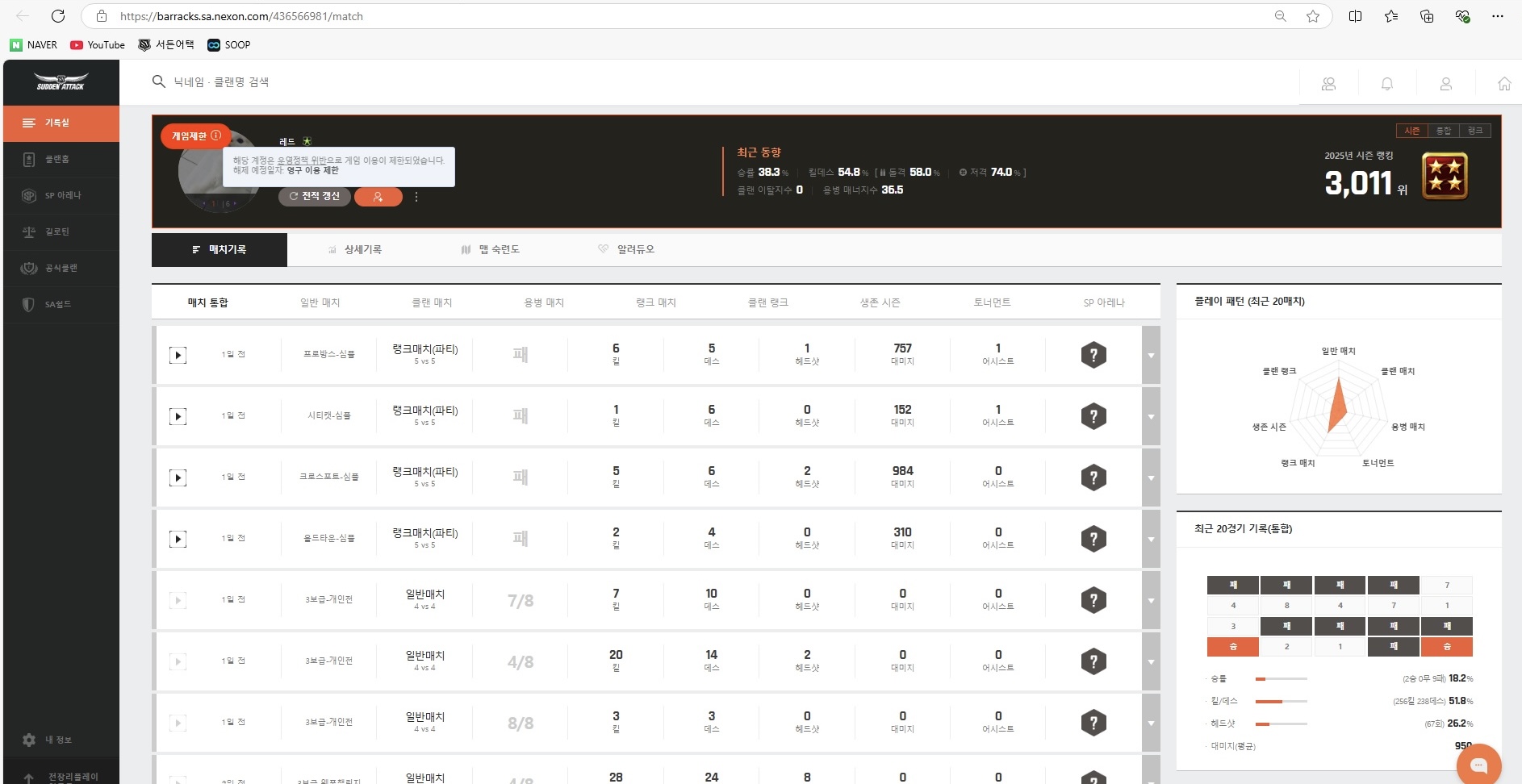Select the 시즌 ranking toggle
1522x784 pixels.
coord(1411,131)
